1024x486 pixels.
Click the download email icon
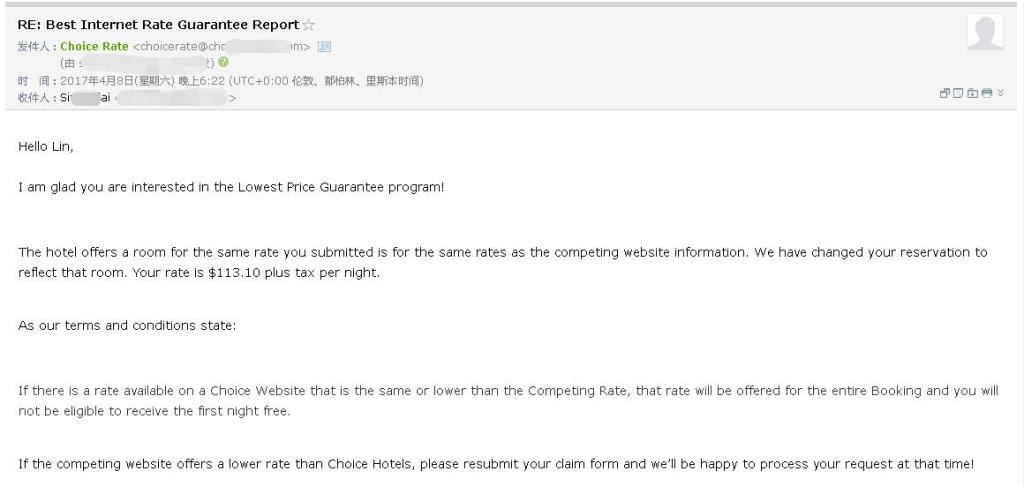pos(972,93)
